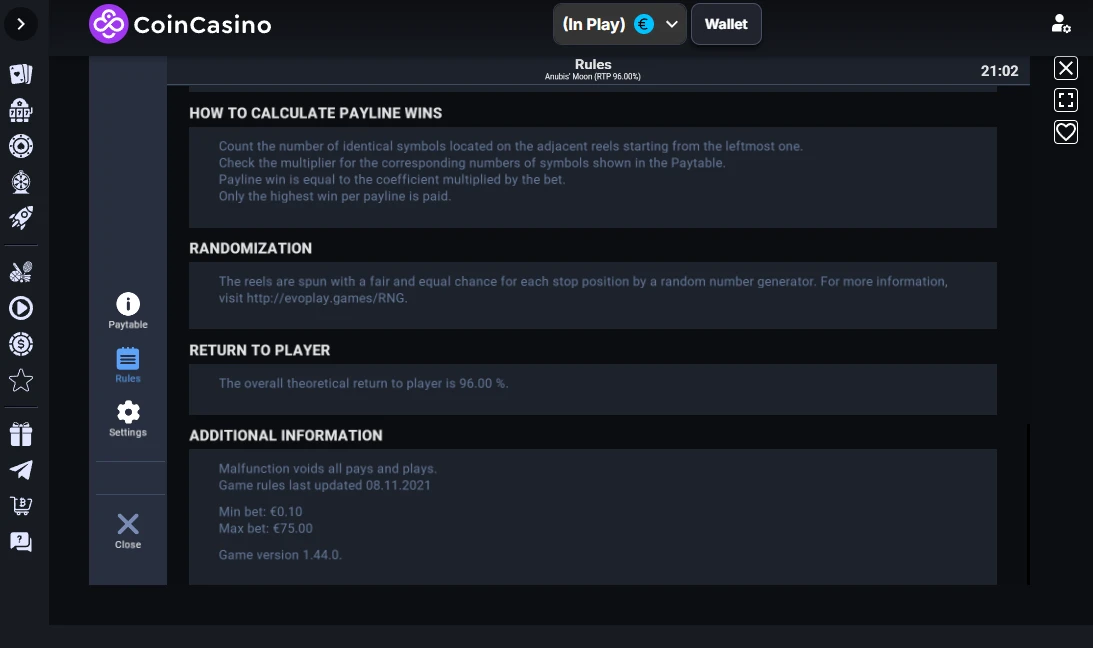Screen dimensions: 1093x648
Task: Open the slots machine sidebar icon
Action: point(21,110)
